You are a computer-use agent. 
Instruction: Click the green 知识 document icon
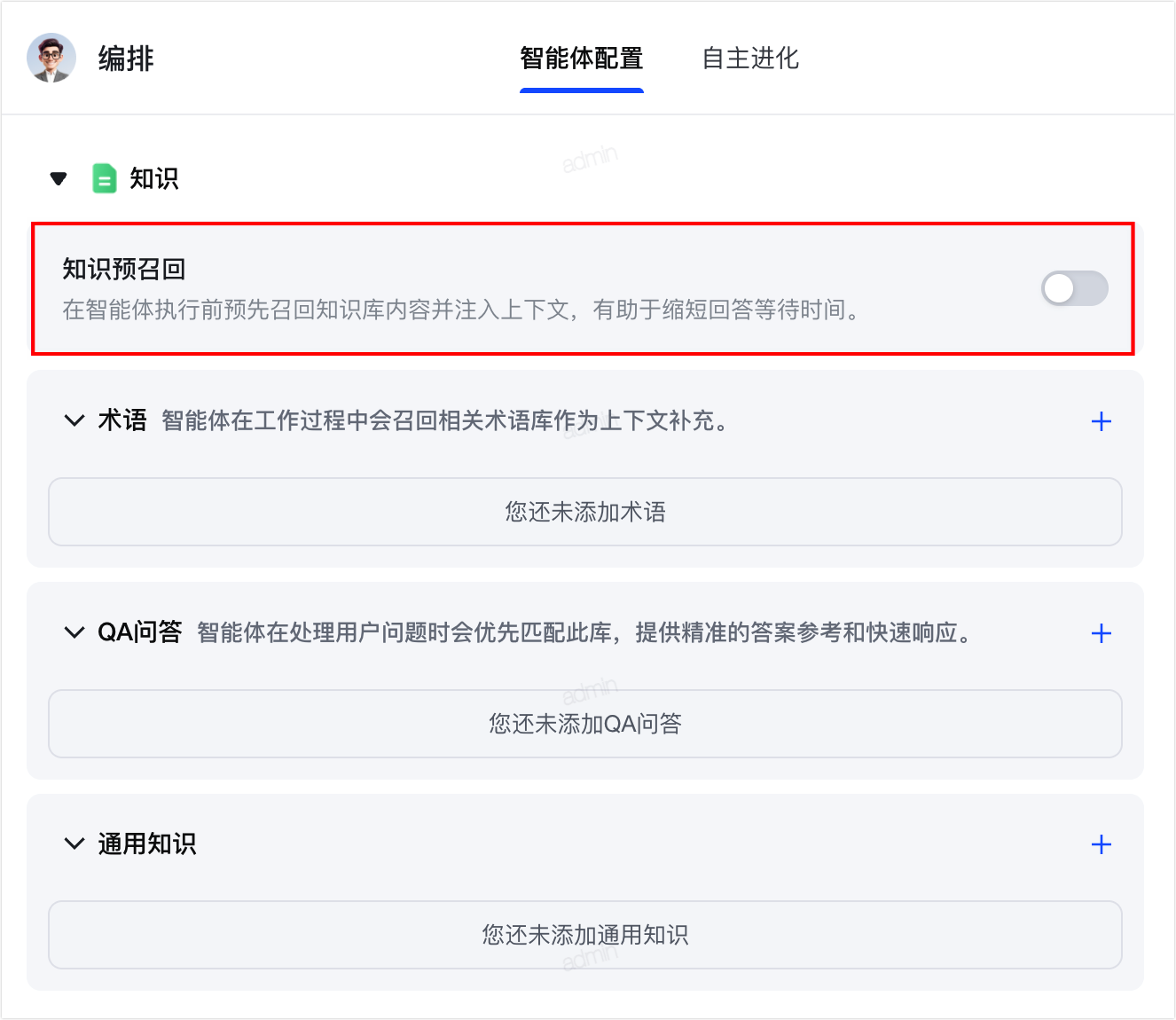[105, 178]
